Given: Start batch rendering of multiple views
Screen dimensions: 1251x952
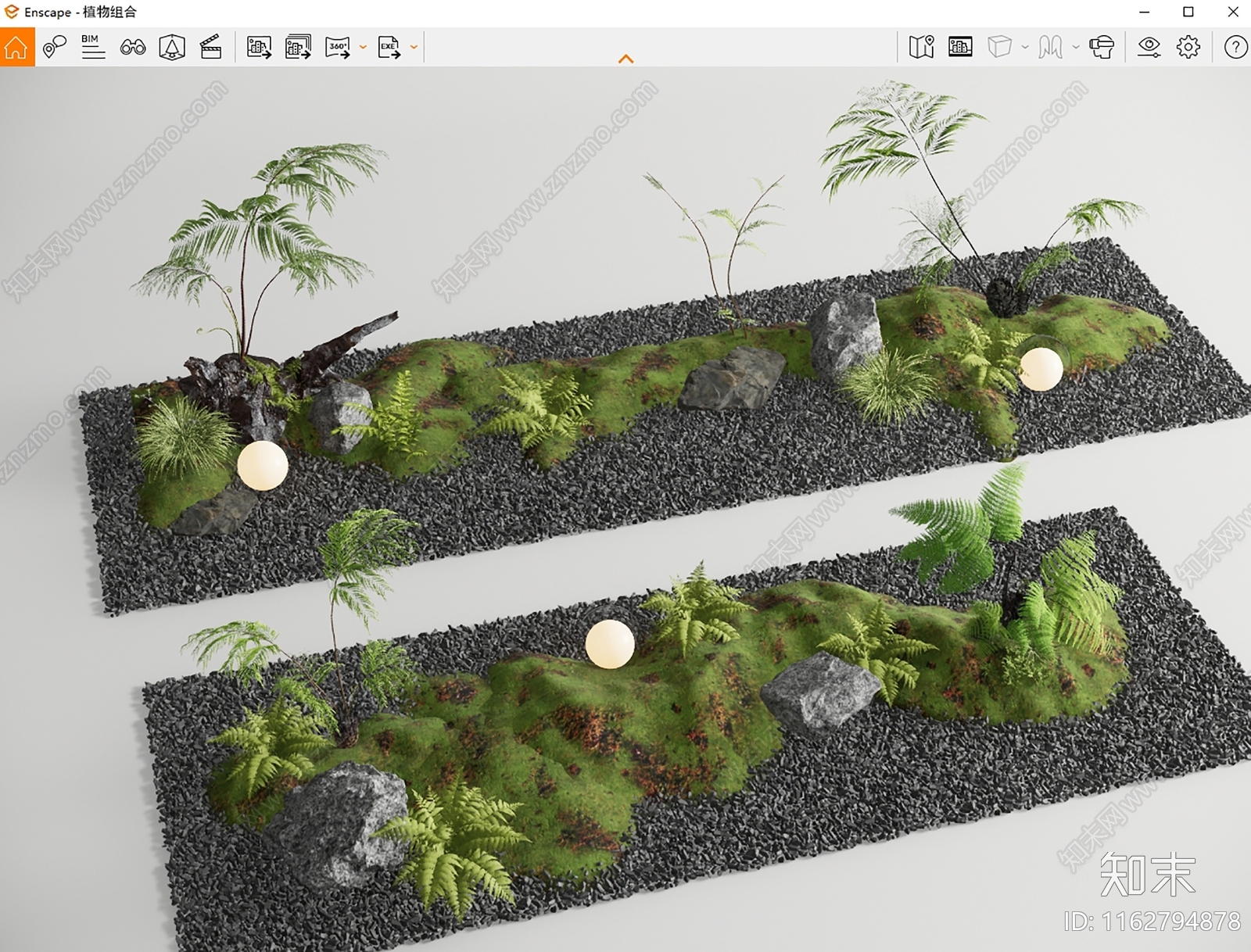Looking at the screenshot, I should point(298,47).
